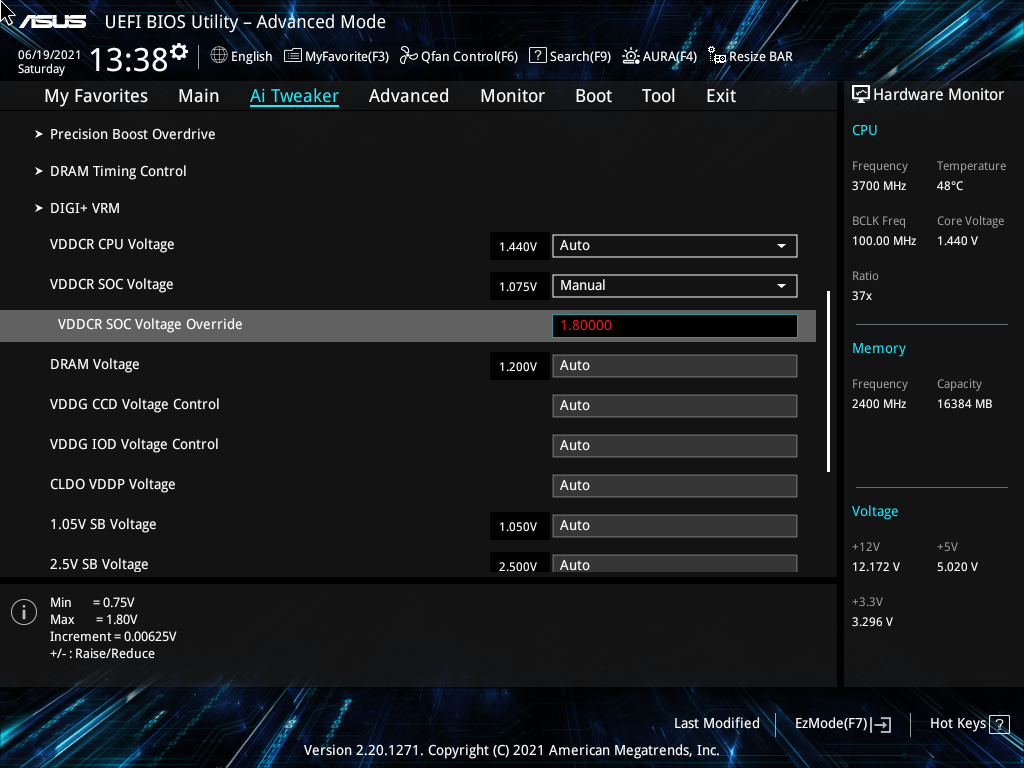Open the VDDCR SOC Voltage Manual dropdown
The image size is (1024, 768).
[674, 285]
